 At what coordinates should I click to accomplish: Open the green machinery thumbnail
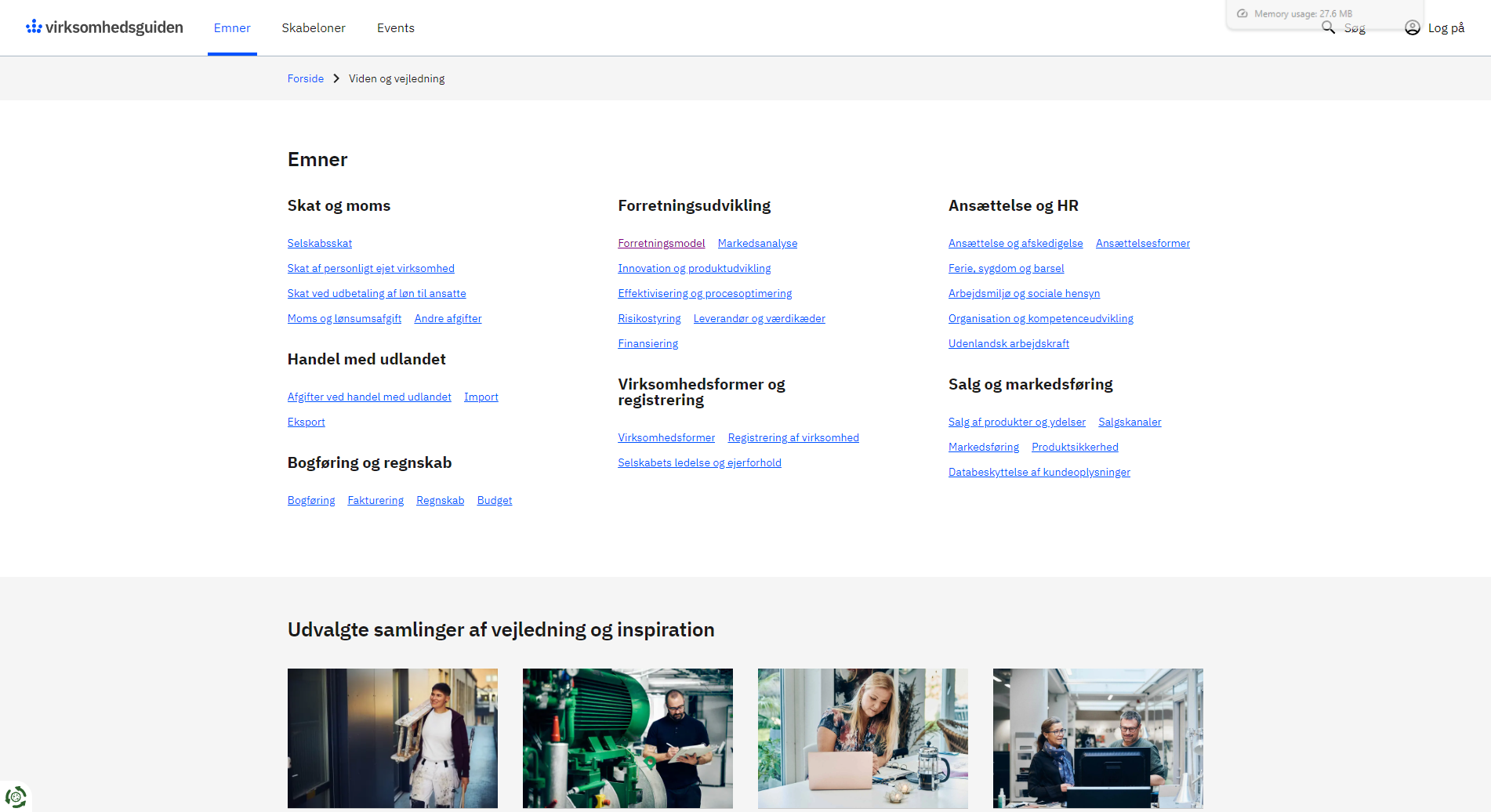tap(628, 738)
